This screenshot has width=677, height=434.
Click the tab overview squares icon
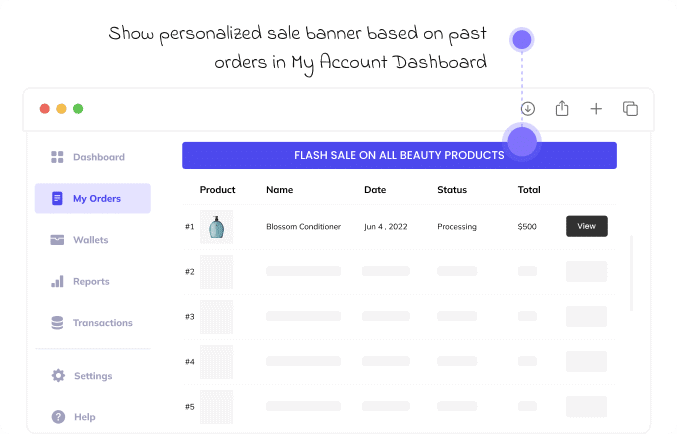tap(630, 109)
